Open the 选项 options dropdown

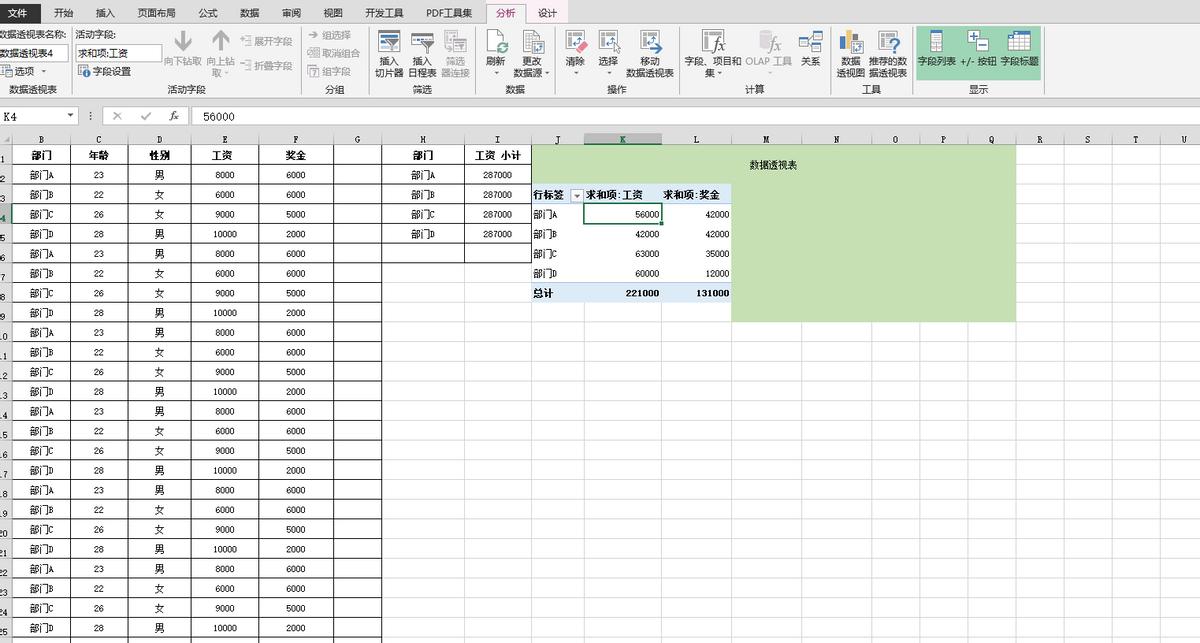coord(22,71)
